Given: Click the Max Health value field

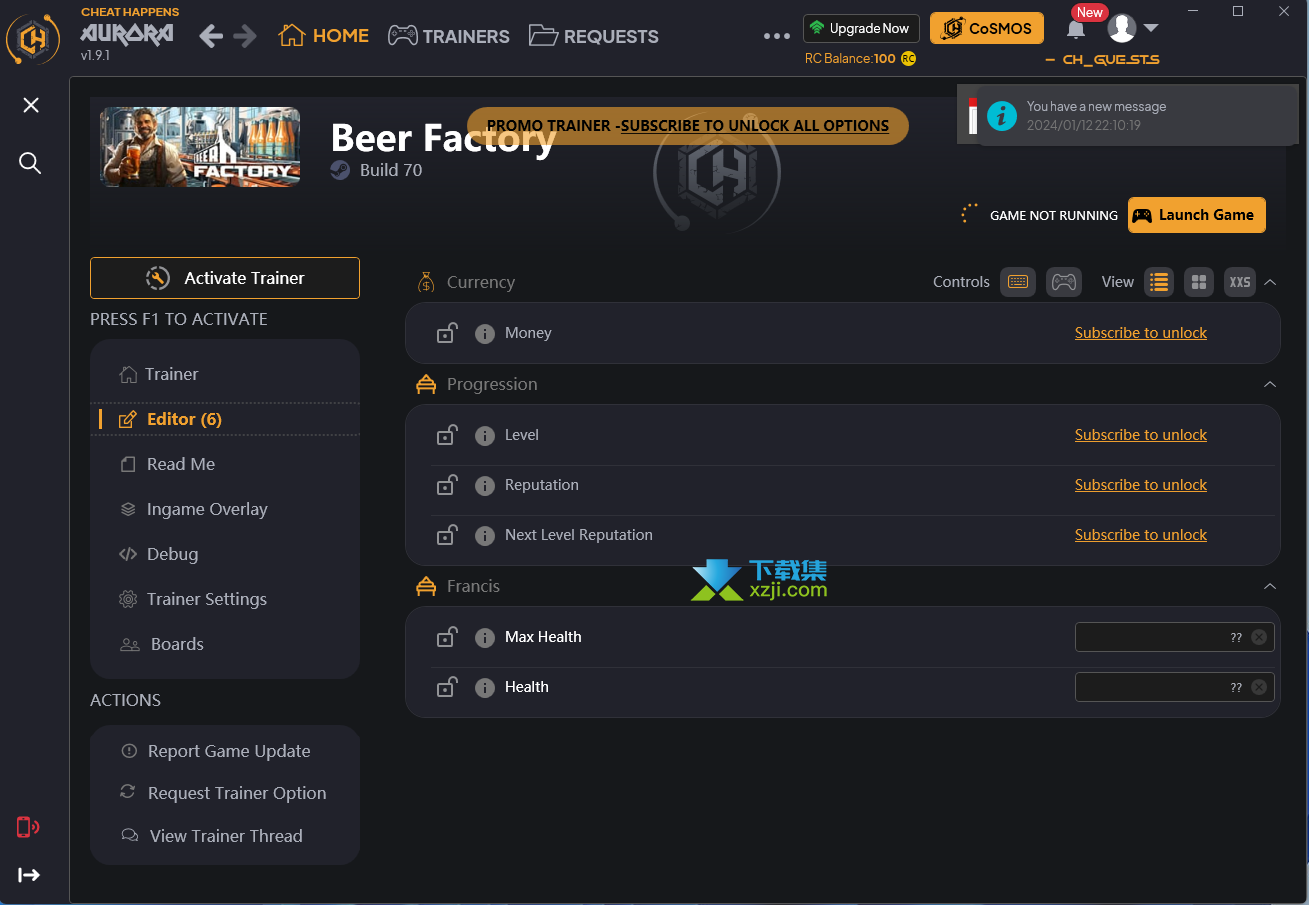Looking at the screenshot, I should (x=1174, y=637).
